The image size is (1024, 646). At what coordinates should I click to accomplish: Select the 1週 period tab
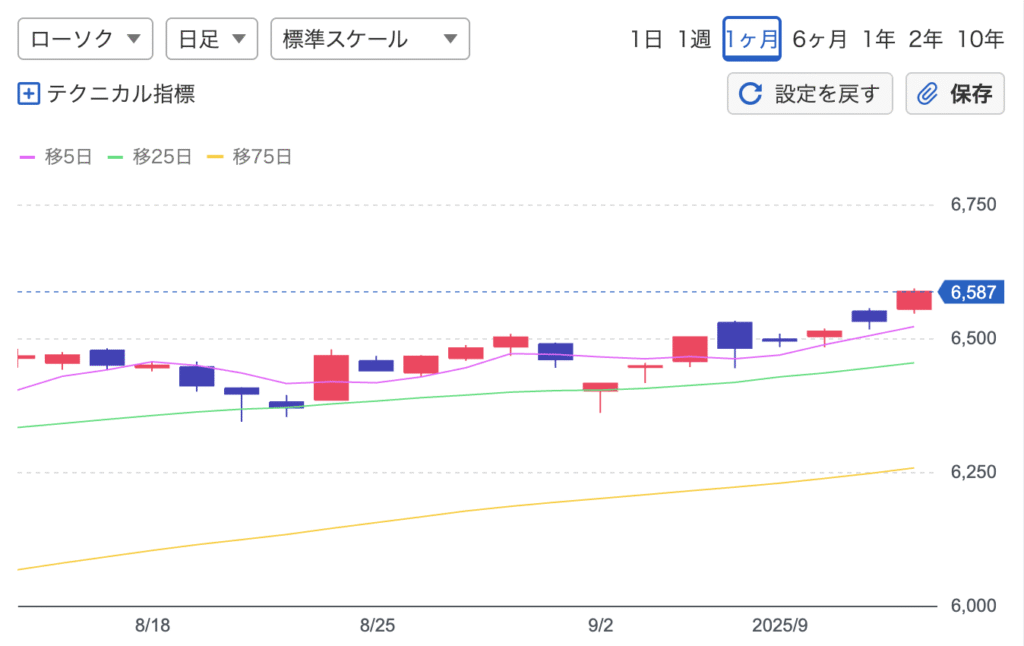[694, 39]
